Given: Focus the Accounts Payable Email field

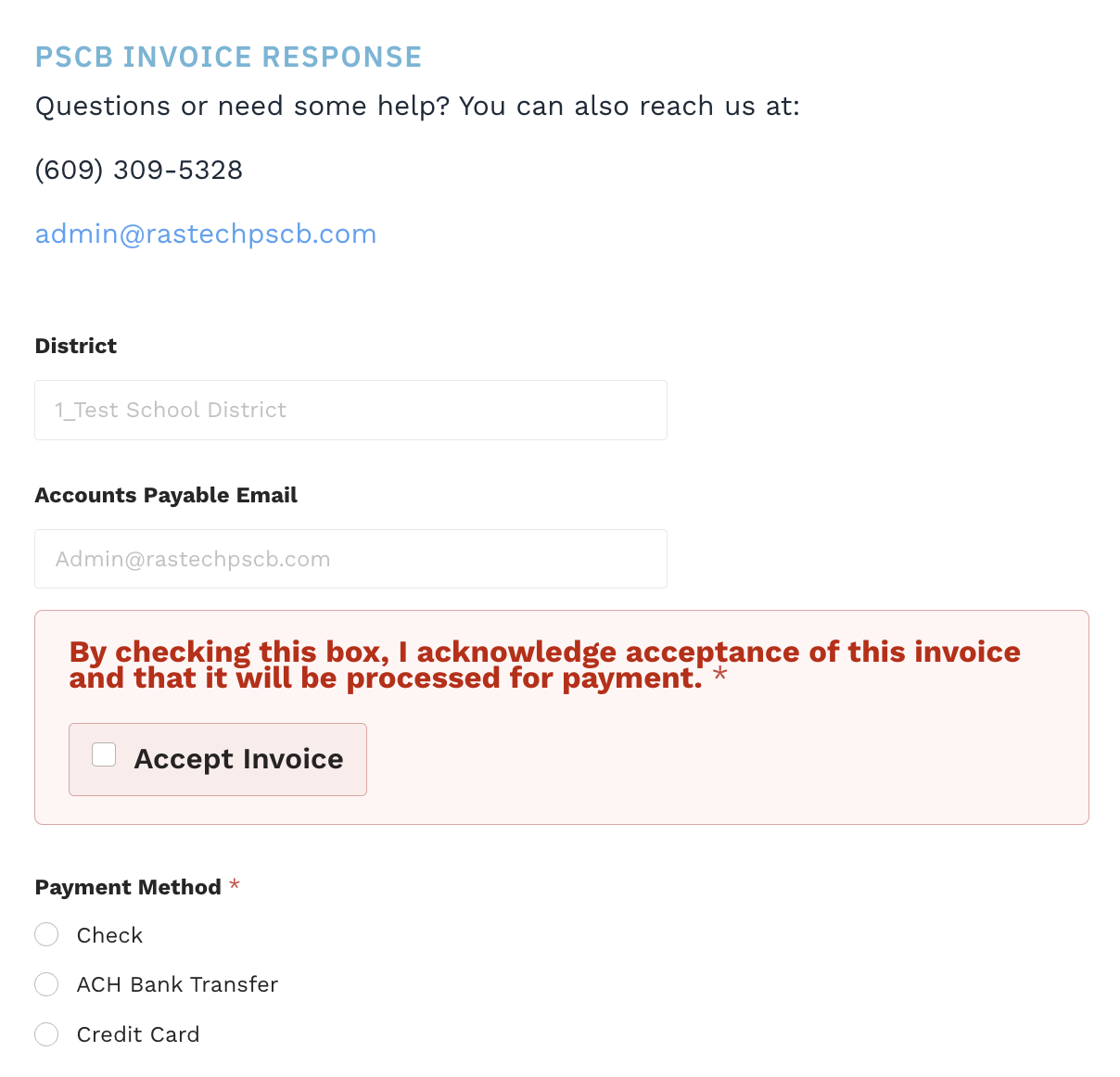Looking at the screenshot, I should 350,559.
